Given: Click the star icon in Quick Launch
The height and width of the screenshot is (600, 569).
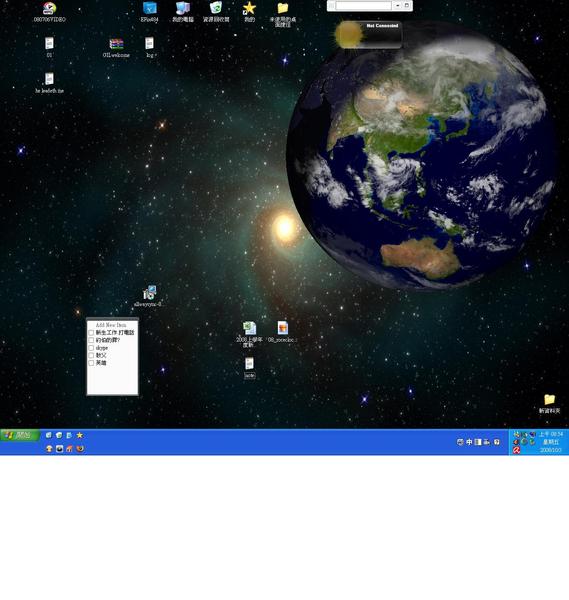Looking at the screenshot, I should coord(80,435).
